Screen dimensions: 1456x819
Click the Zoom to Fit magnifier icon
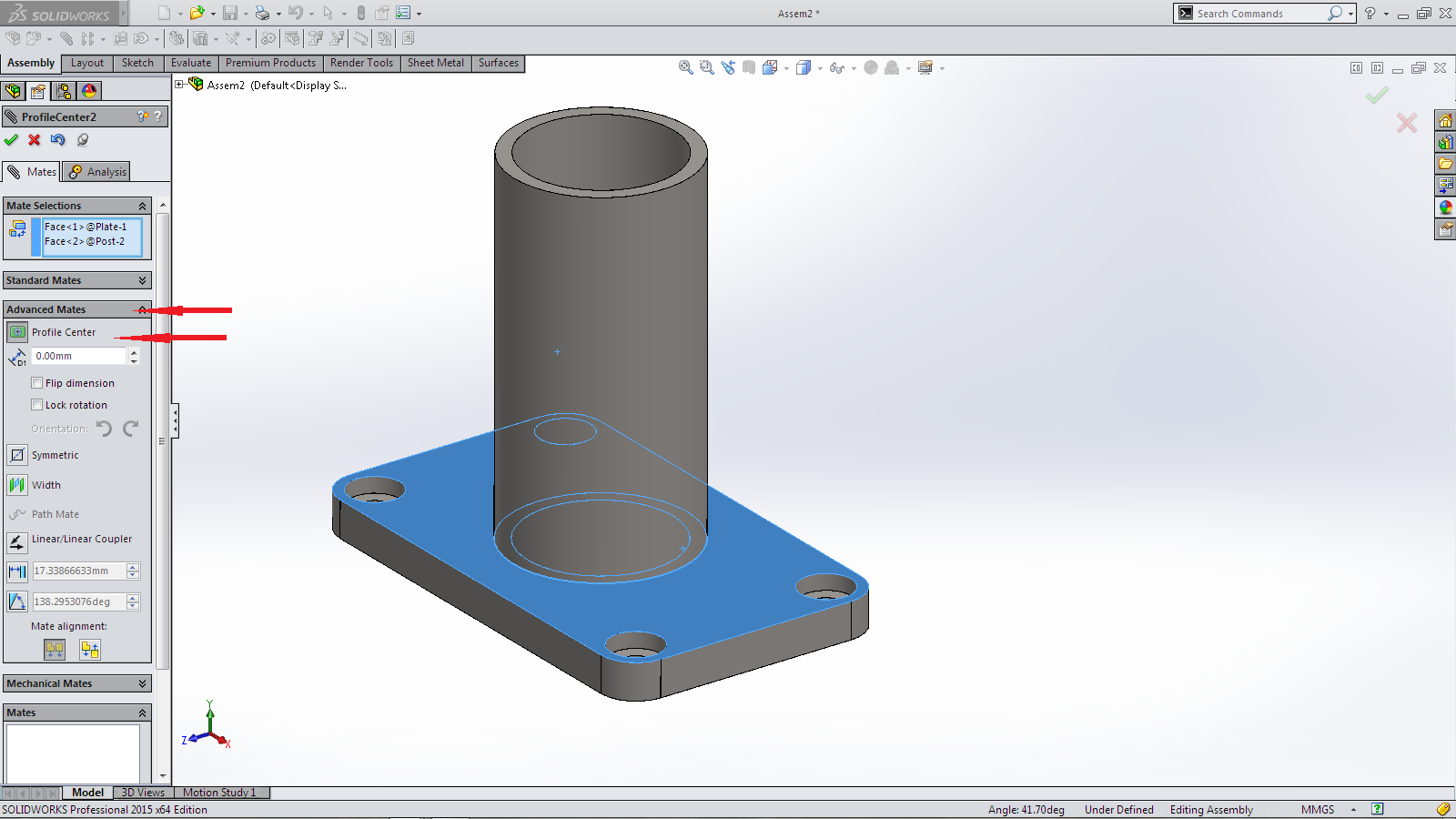[686, 67]
